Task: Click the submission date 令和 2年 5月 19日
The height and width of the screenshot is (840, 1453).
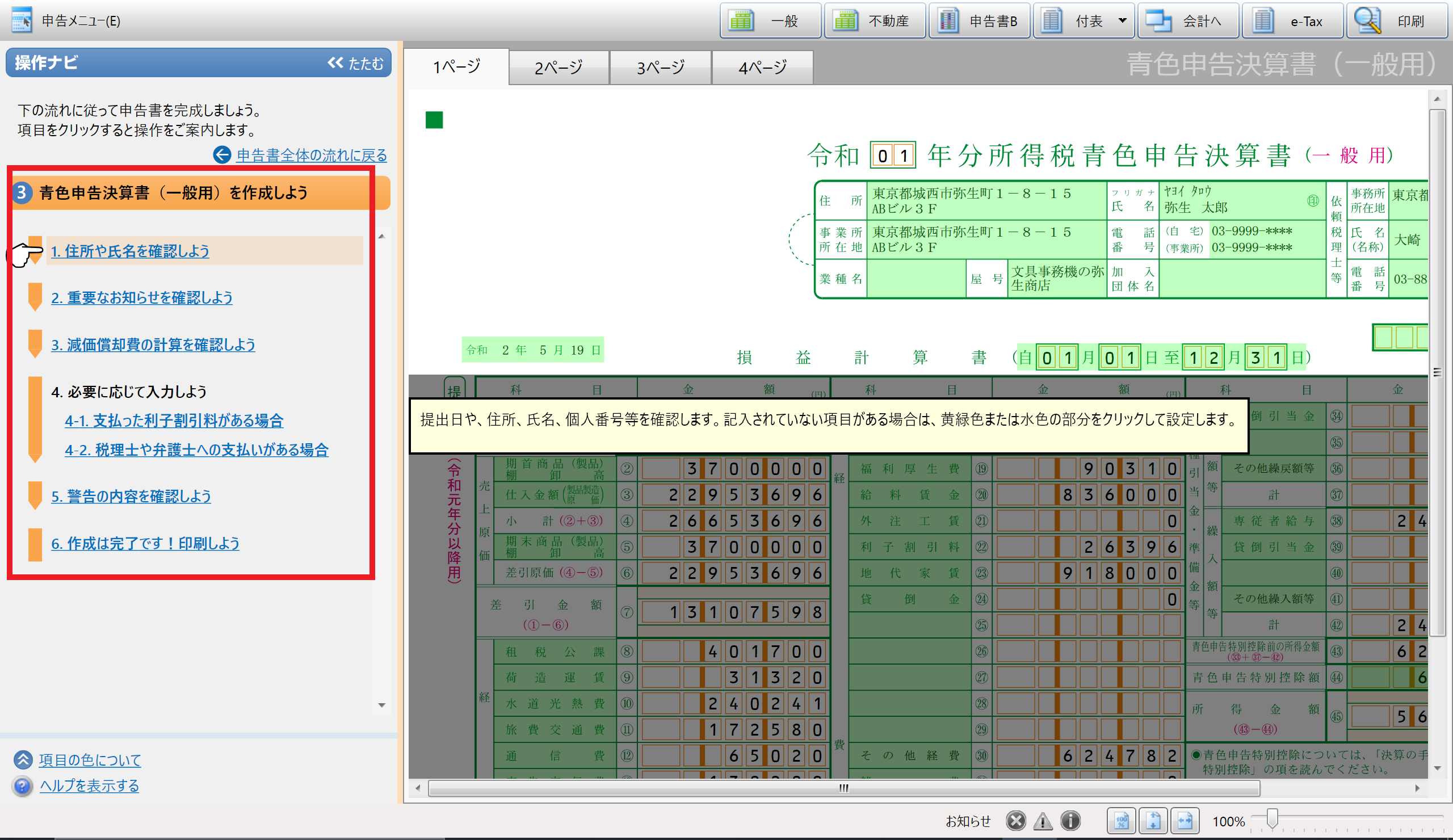Action: coord(533,350)
